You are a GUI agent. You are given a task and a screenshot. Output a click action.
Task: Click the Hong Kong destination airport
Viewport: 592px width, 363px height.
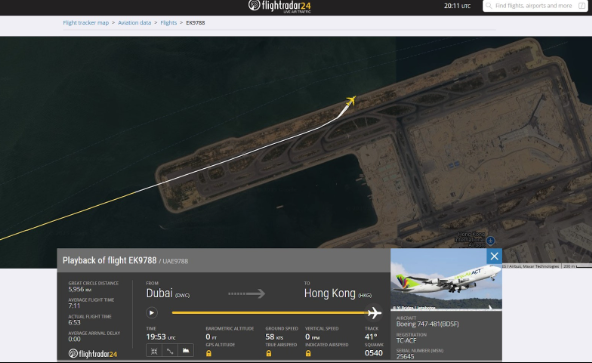pyautogui.click(x=338, y=293)
